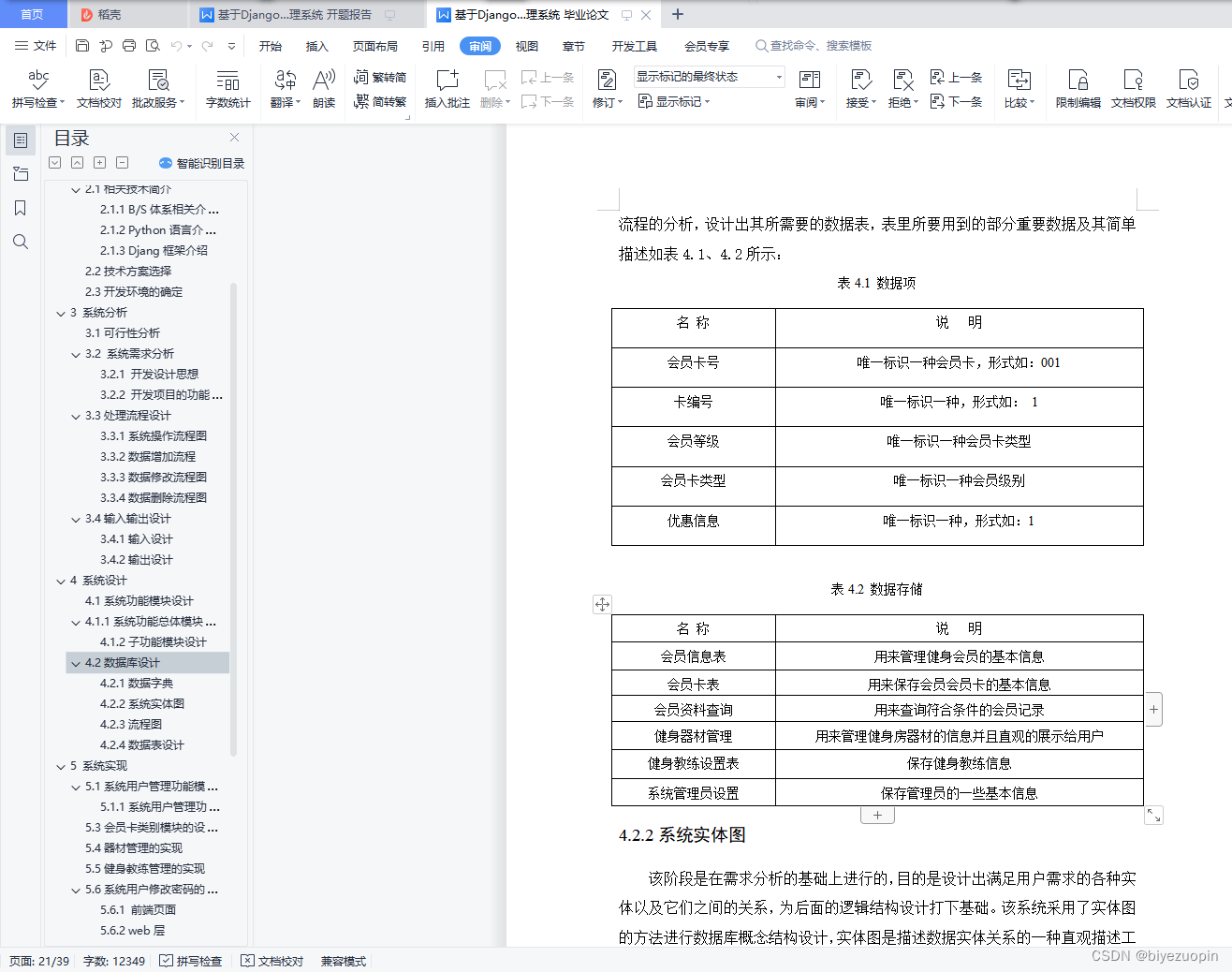Jump to 3.1 可行性分析 in outline

tap(123, 333)
